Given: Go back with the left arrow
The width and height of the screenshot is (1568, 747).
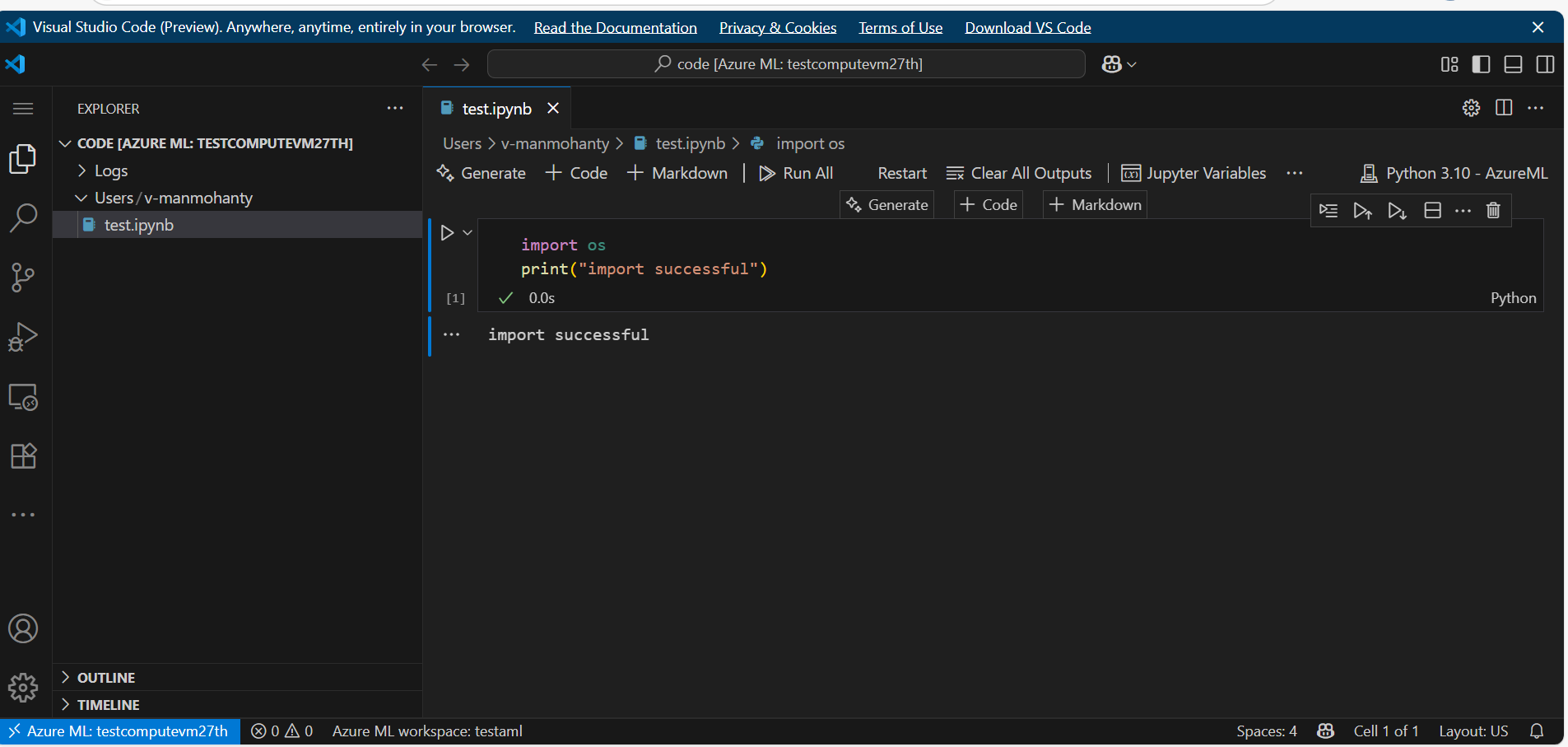Looking at the screenshot, I should coord(429,64).
